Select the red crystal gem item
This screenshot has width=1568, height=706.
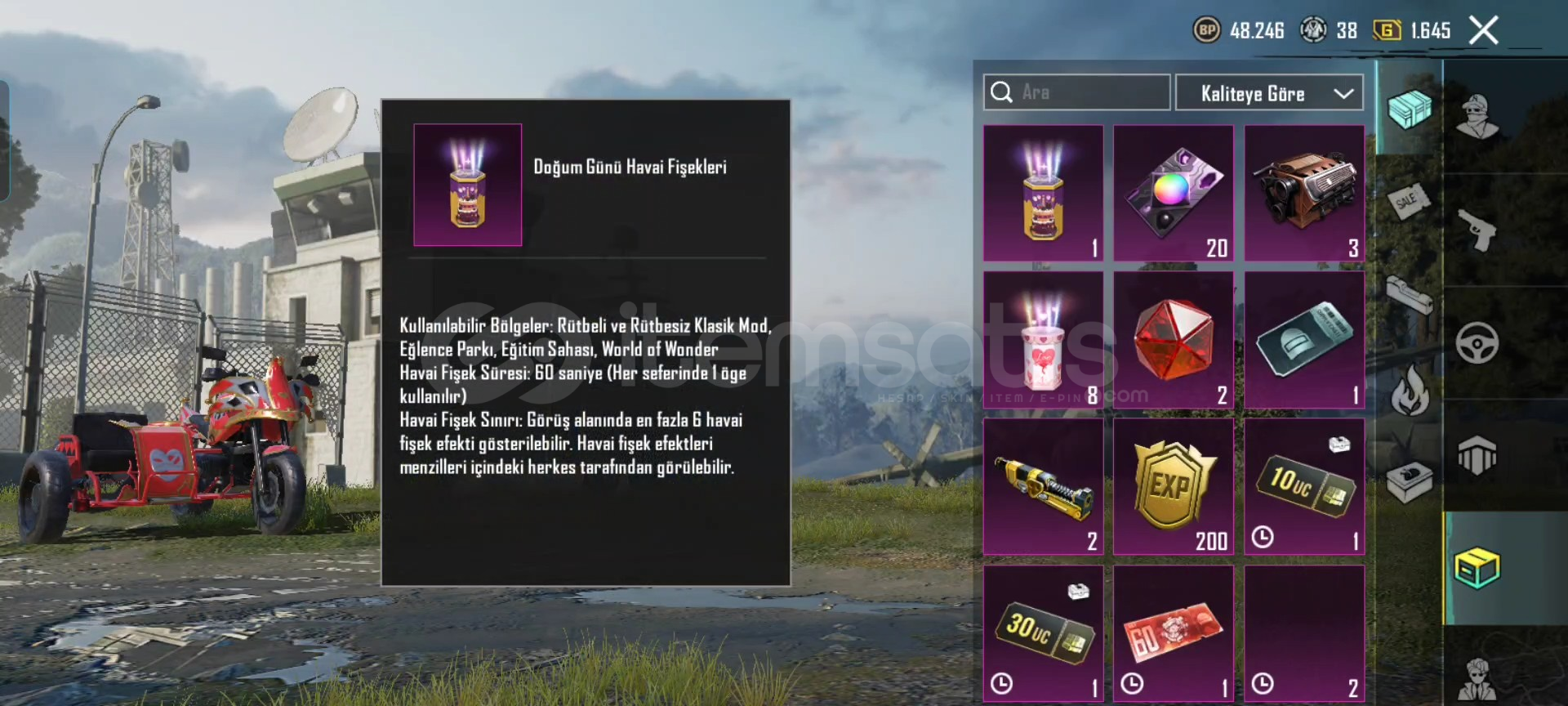click(1174, 340)
